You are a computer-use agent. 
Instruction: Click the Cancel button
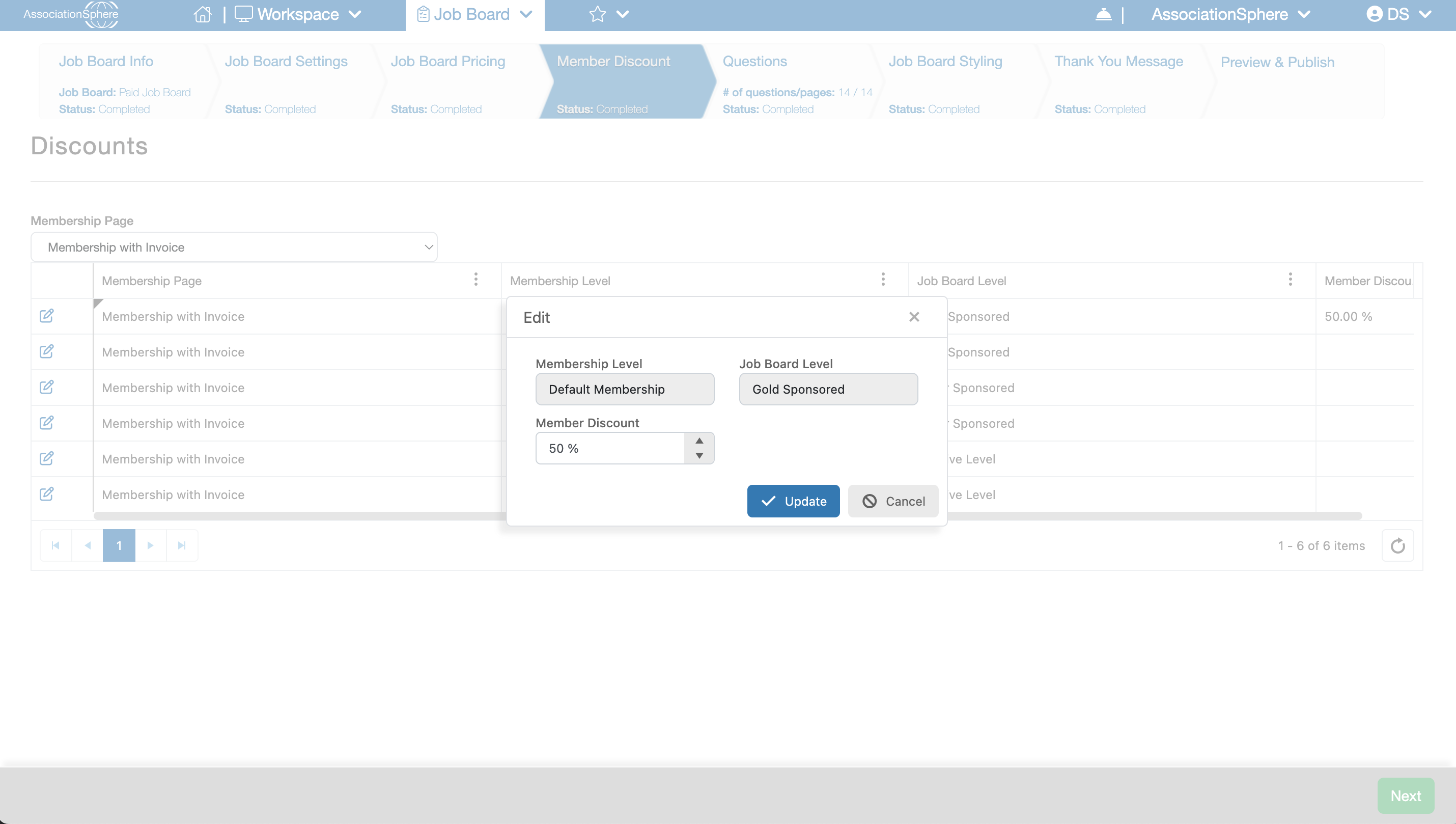893,501
